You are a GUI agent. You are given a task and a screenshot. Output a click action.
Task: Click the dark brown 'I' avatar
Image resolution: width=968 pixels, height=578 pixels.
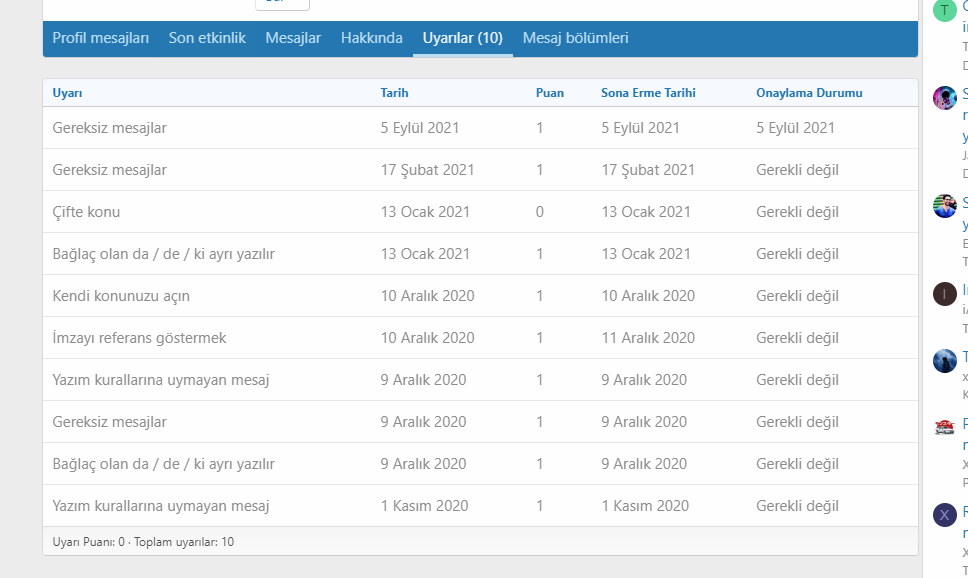coord(944,294)
